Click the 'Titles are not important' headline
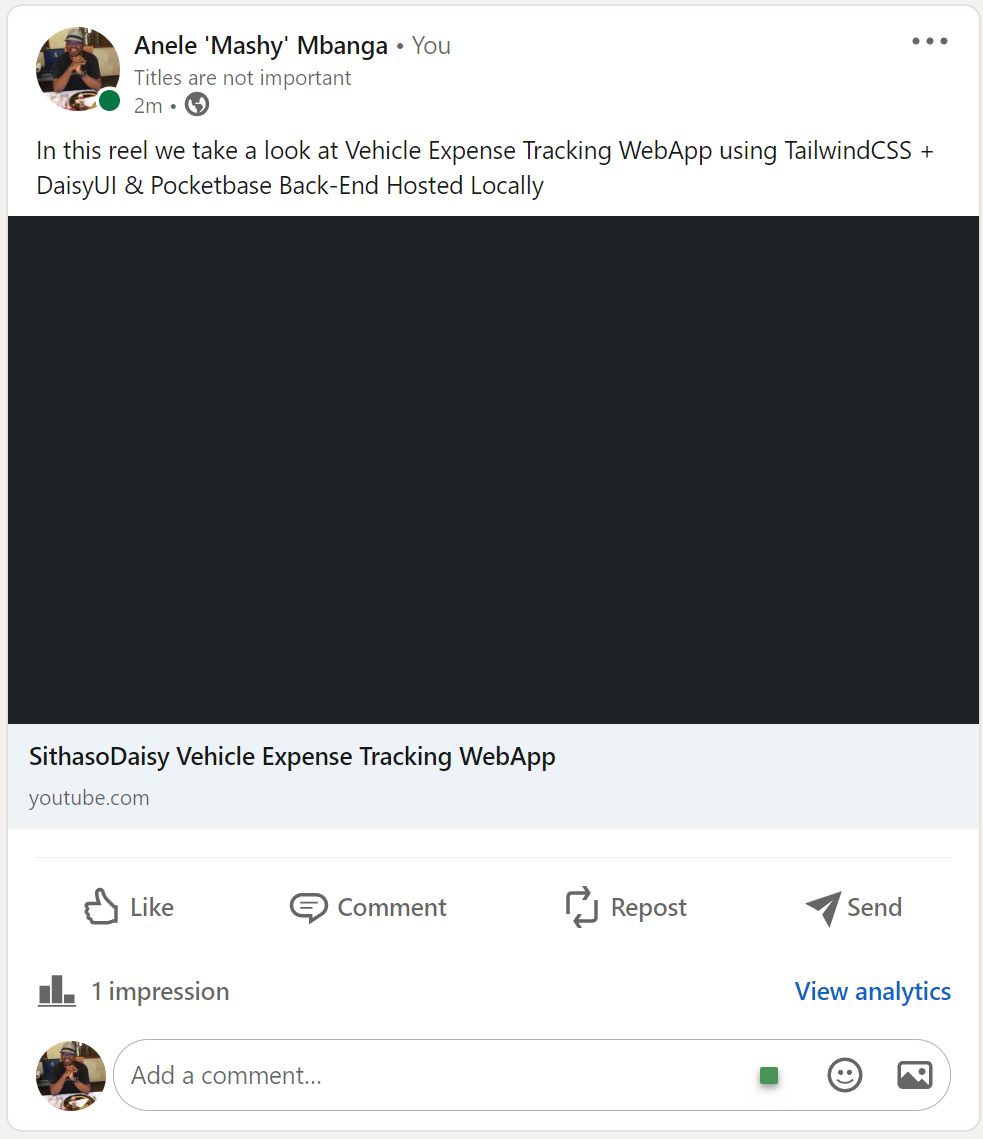 [243, 77]
